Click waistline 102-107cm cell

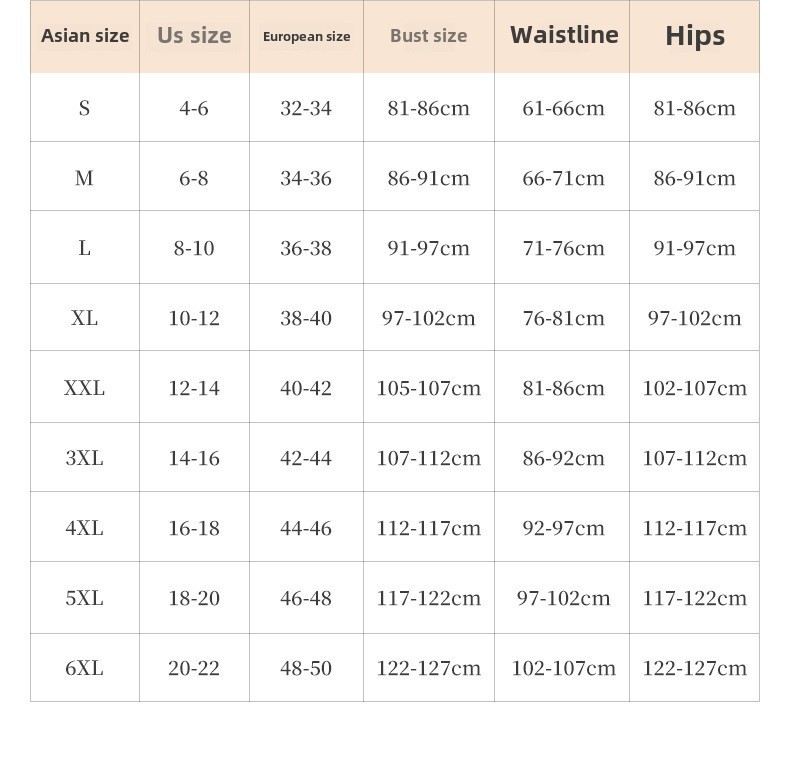click(563, 669)
